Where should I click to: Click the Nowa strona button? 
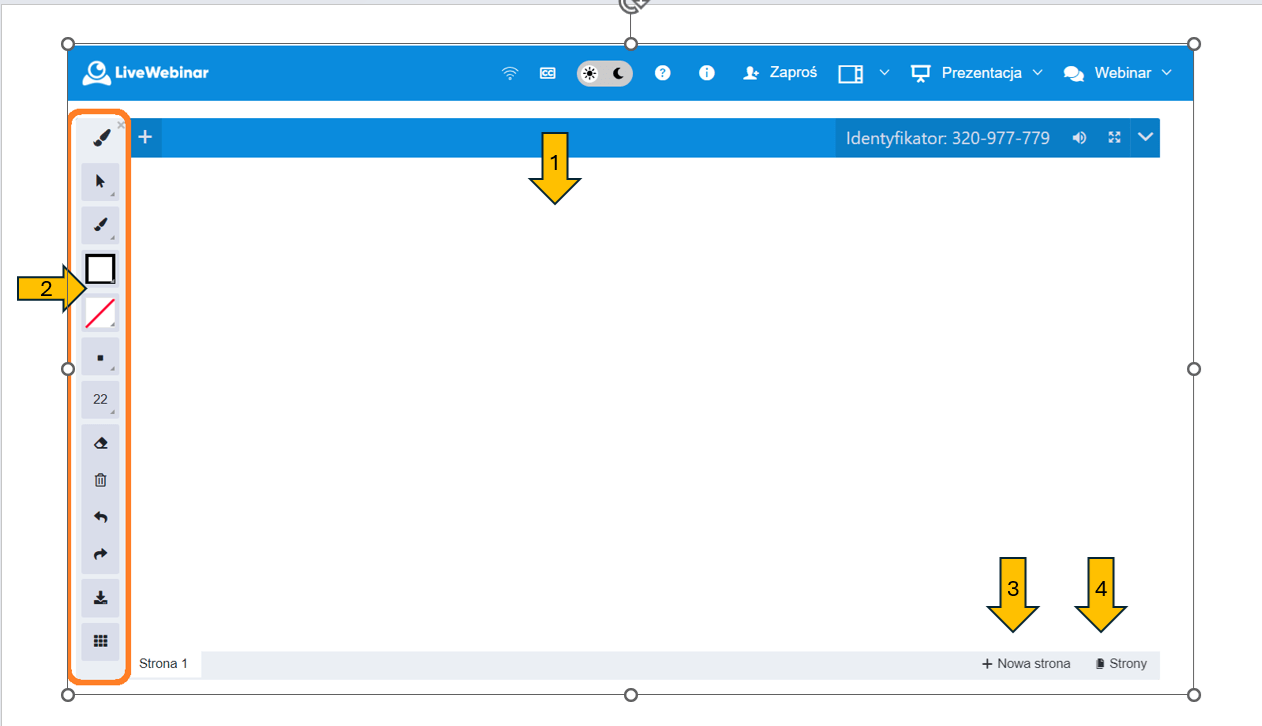click(1026, 664)
